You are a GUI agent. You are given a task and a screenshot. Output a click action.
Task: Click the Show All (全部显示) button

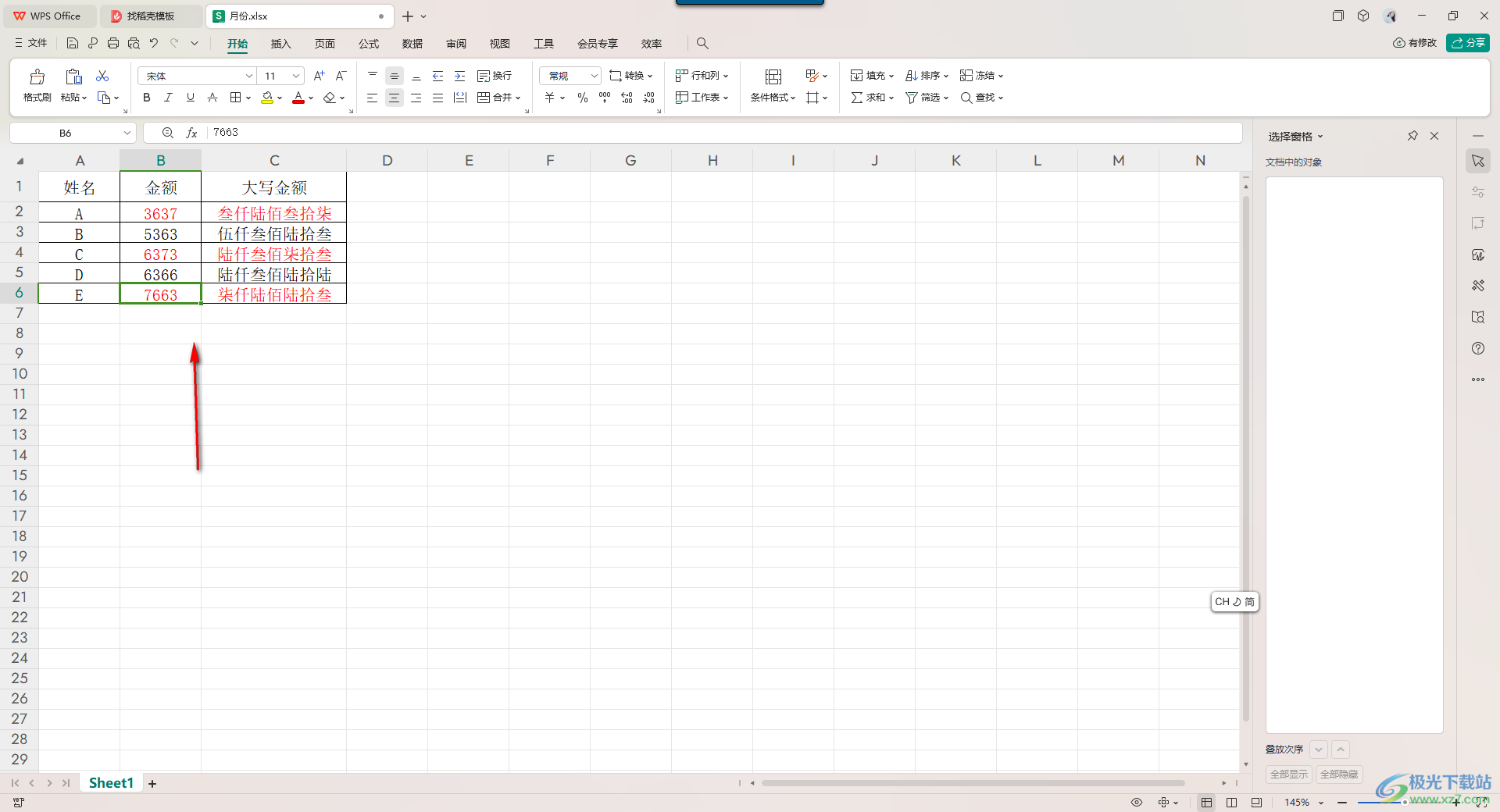coord(1289,775)
